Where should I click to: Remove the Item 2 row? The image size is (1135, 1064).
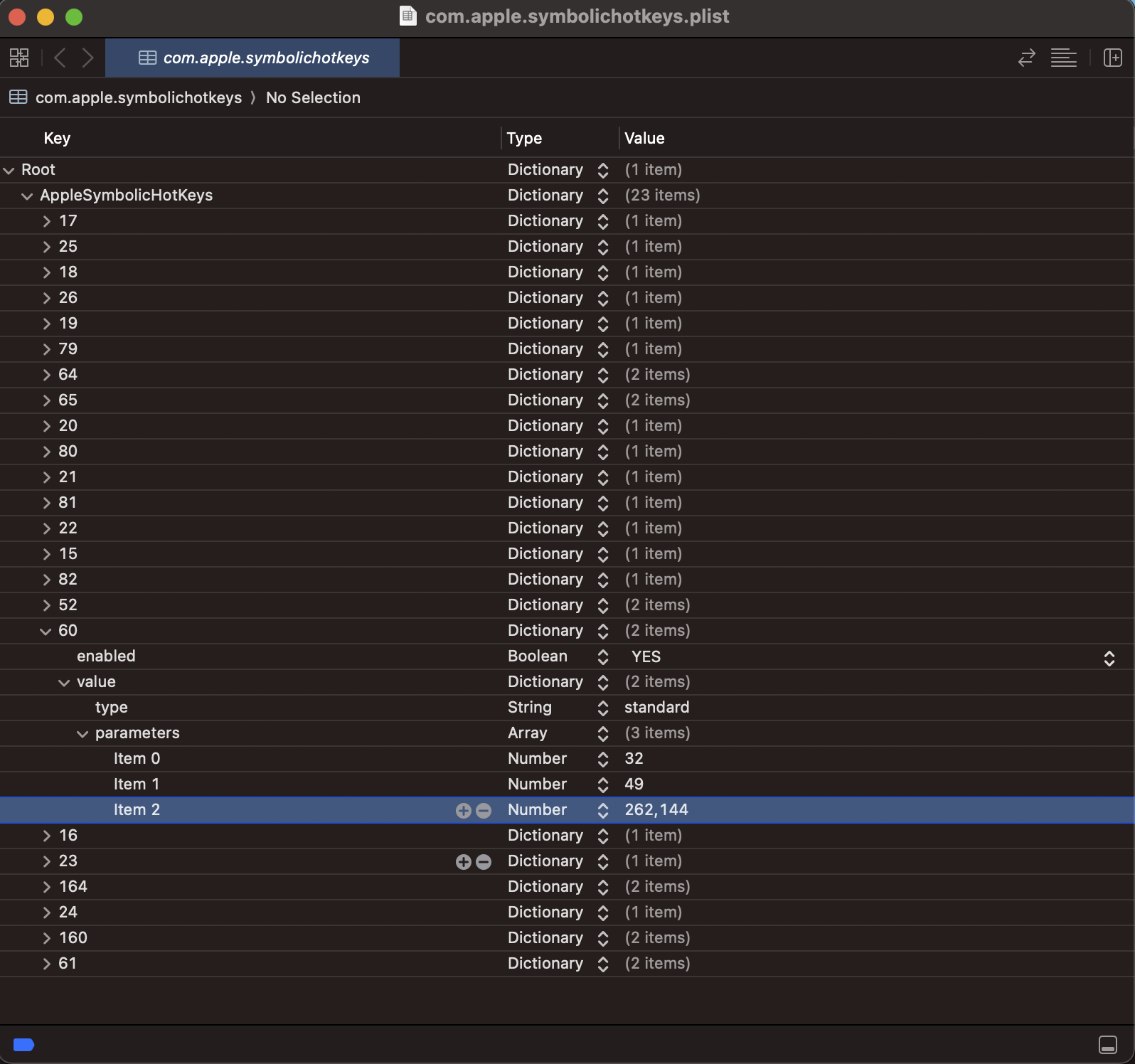(484, 810)
